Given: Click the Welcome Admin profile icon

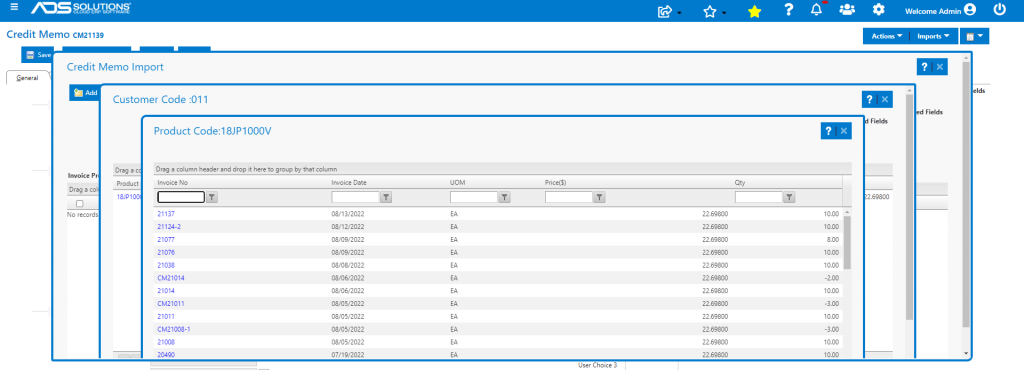Looking at the screenshot, I should [970, 10].
